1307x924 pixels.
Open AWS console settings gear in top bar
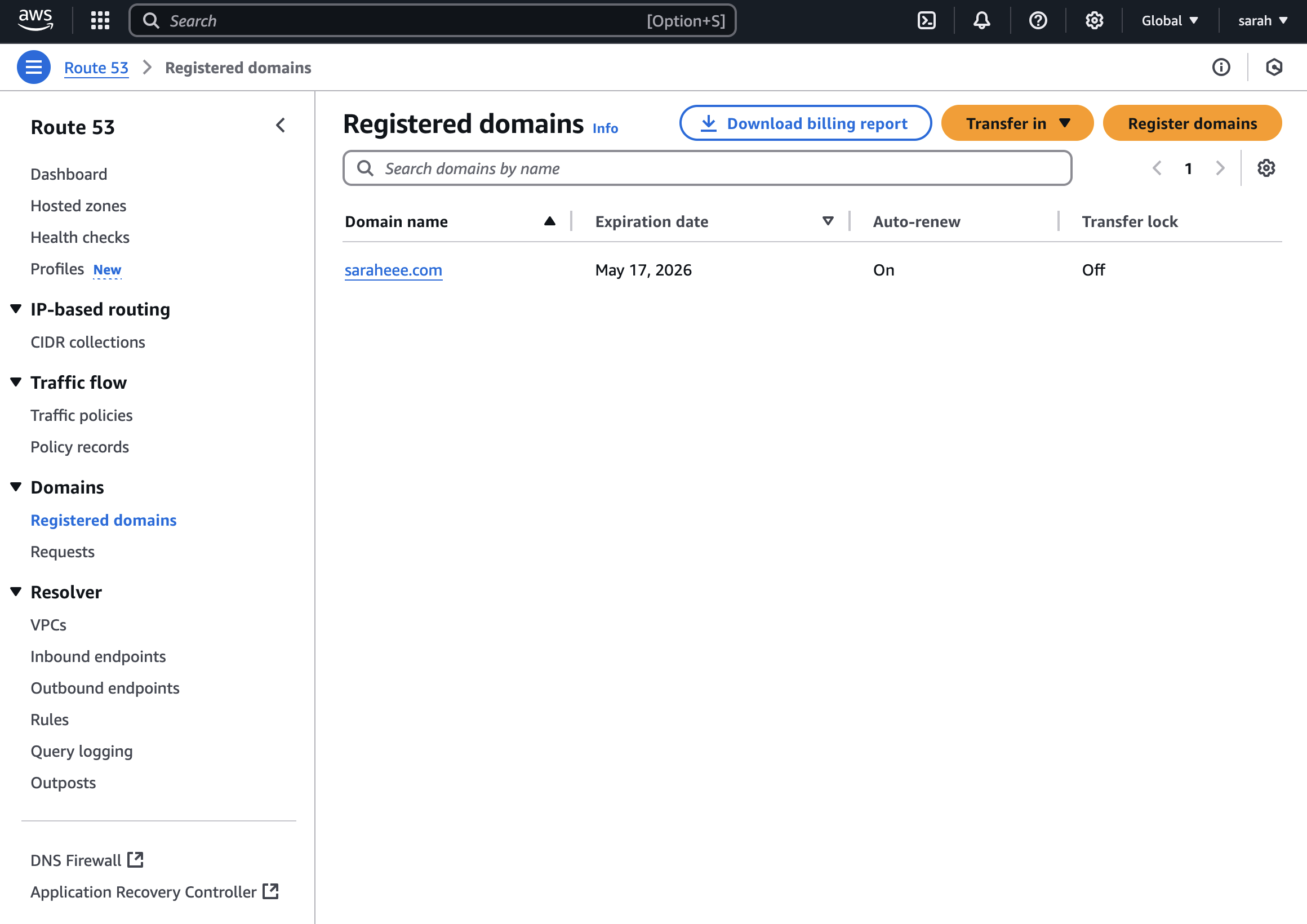(x=1093, y=21)
